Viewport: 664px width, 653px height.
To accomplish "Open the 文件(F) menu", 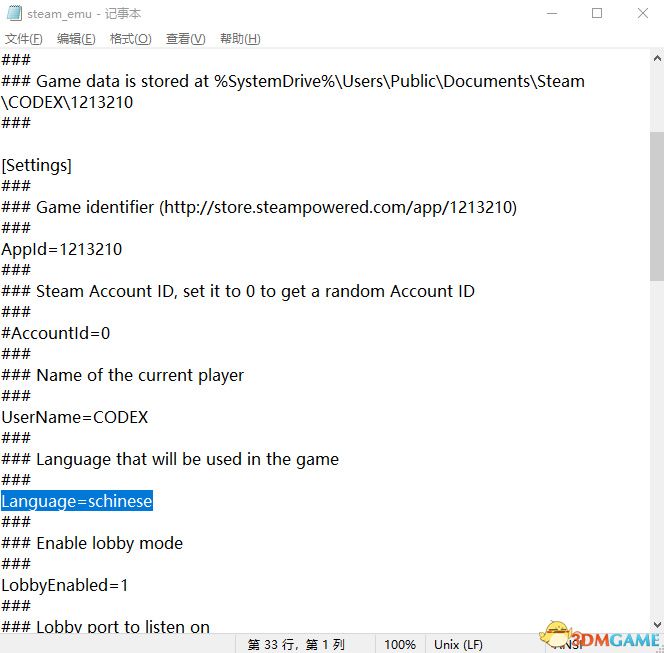I will tap(24, 39).
